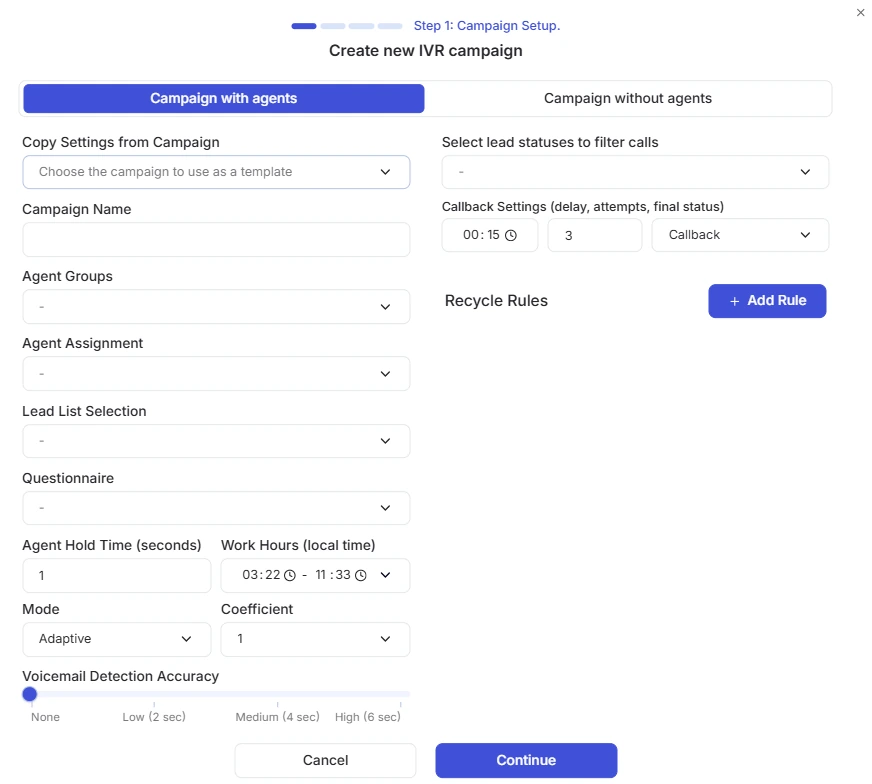Set voicemail detection slider to Medium (4 sec)

pyautogui.click(x=278, y=694)
